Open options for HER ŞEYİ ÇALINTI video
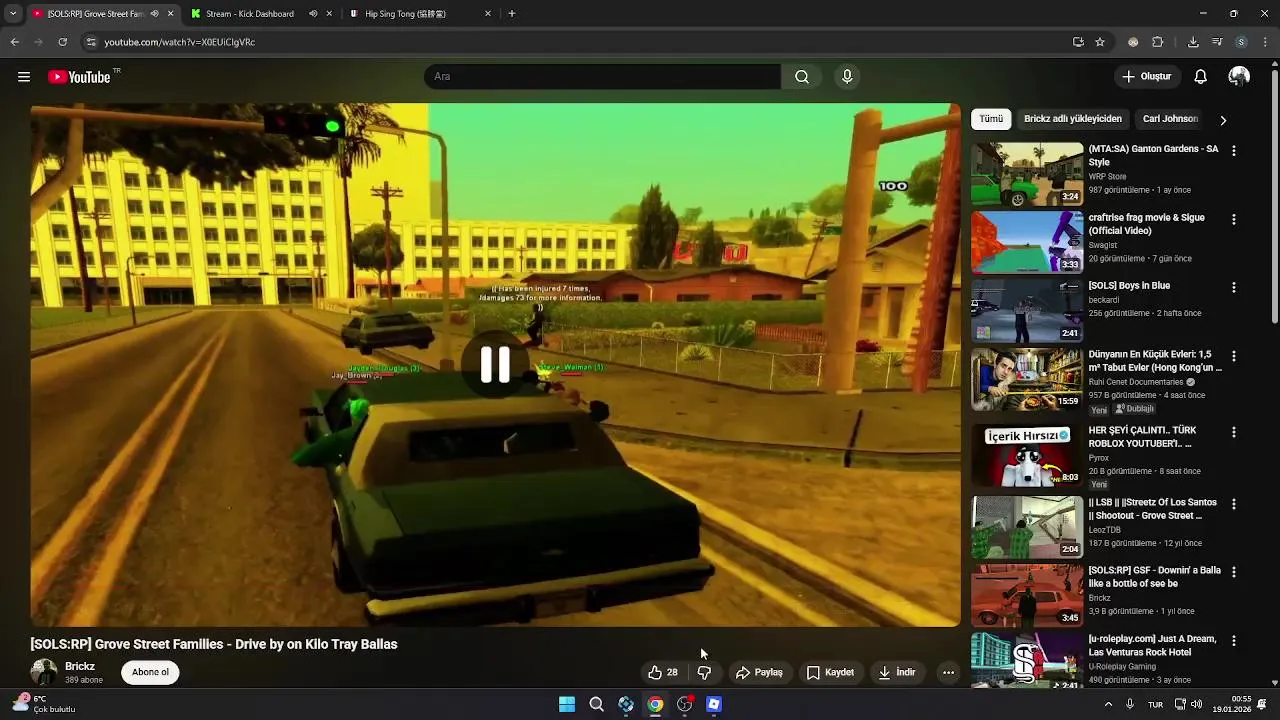 tap(1233, 432)
